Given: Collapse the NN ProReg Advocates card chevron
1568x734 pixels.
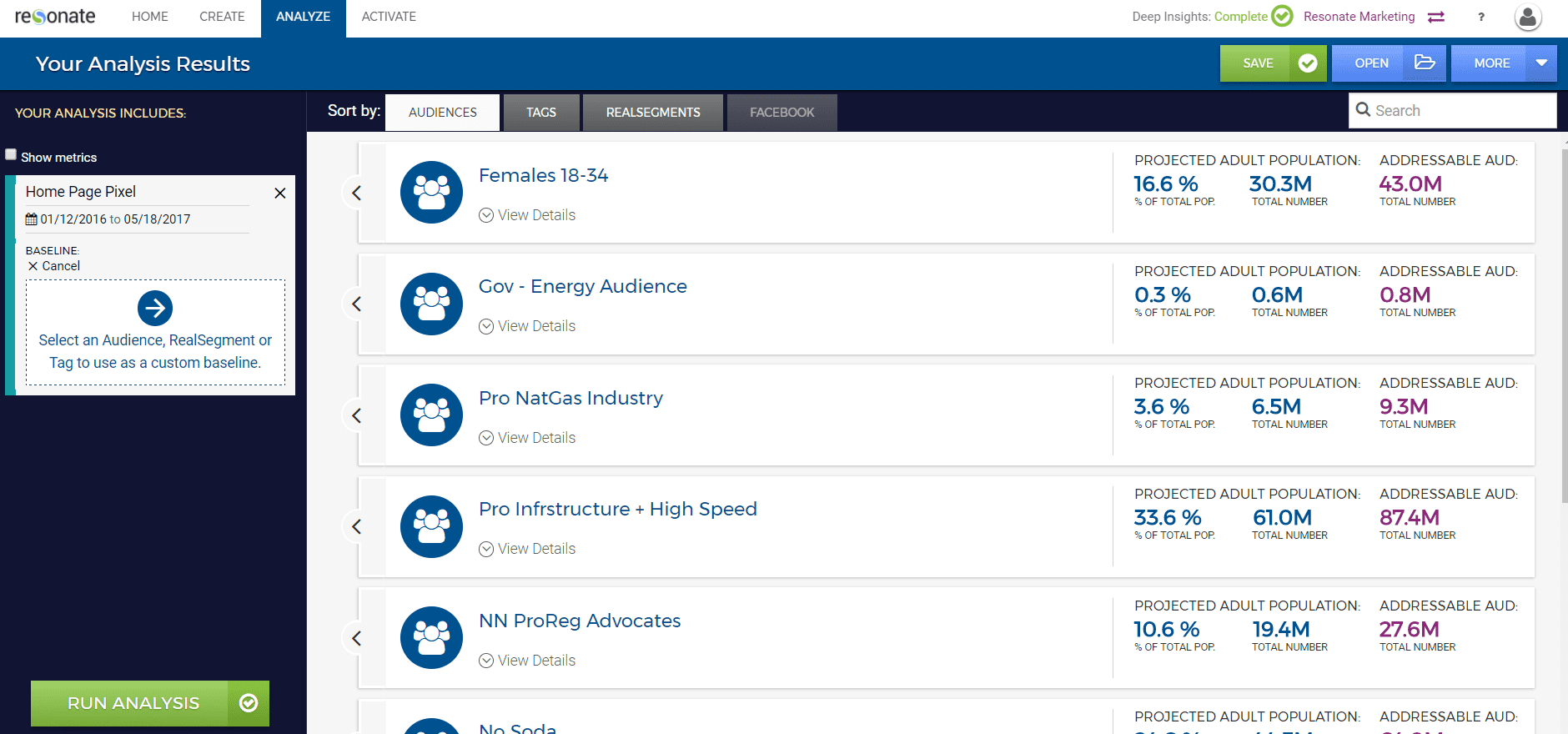Looking at the screenshot, I should [x=356, y=638].
